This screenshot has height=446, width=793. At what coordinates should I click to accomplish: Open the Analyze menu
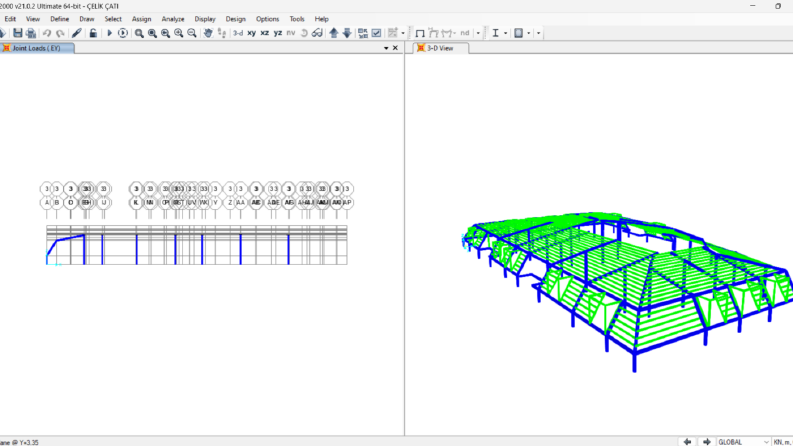coord(173,19)
